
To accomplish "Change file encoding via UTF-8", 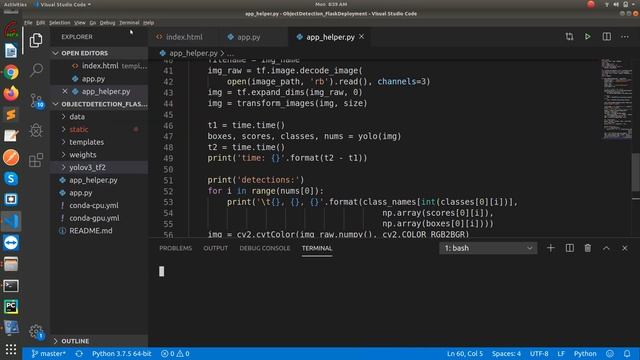I will coord(539,353).
